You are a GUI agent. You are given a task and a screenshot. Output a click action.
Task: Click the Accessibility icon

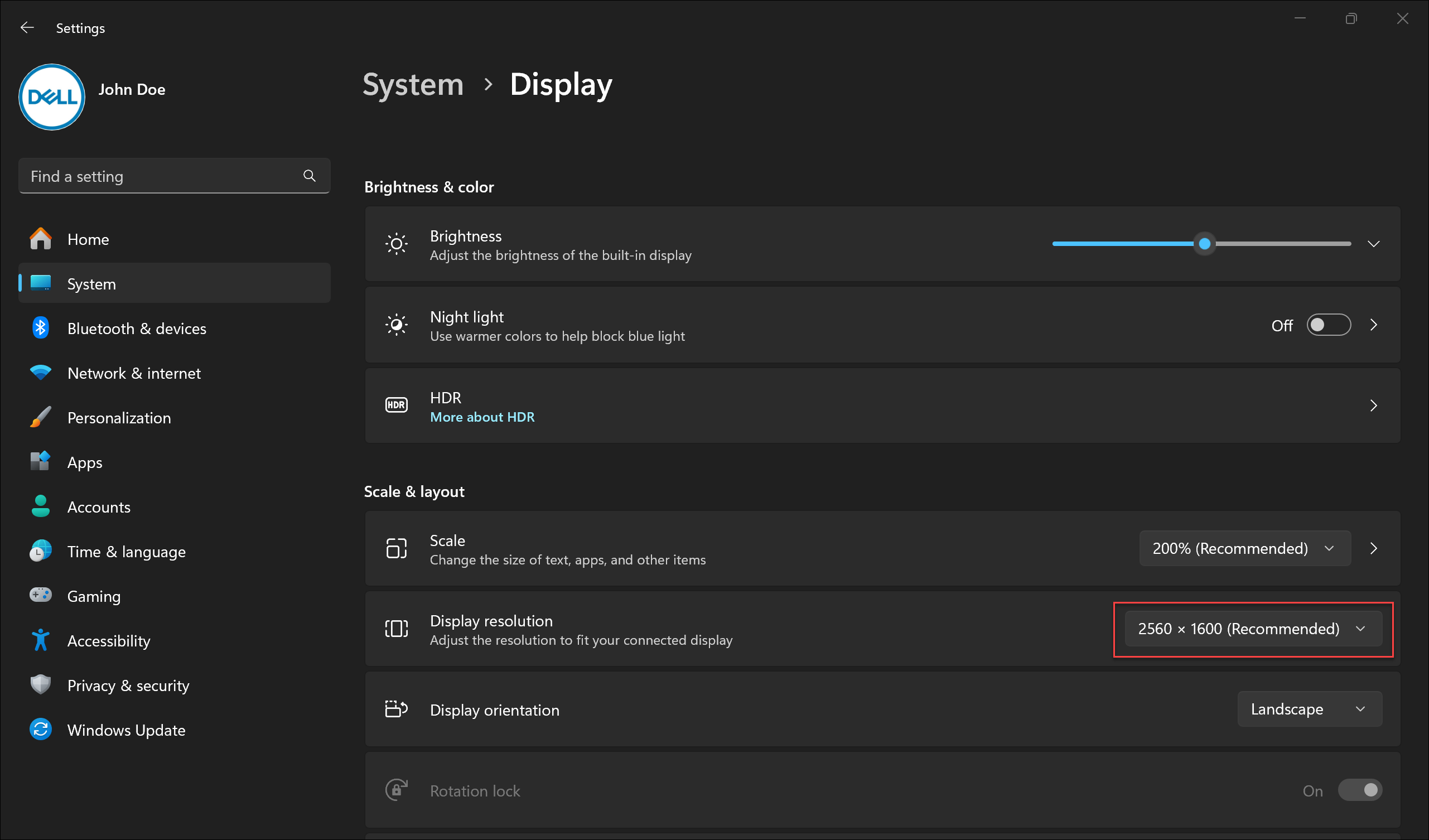[x=40, y=640]
